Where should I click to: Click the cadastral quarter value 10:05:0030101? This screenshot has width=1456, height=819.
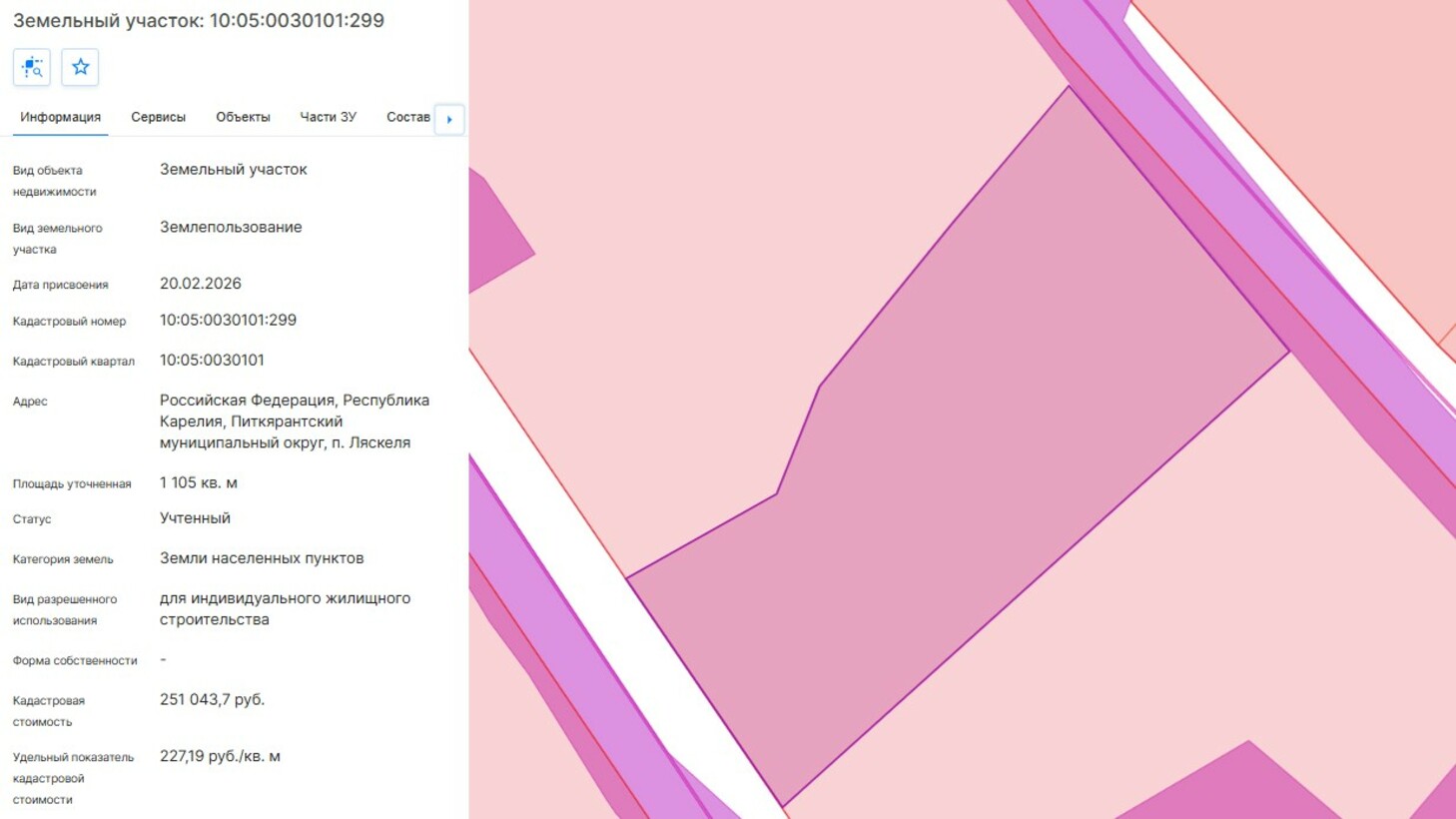pyautogui.click(x=212, y=360)
